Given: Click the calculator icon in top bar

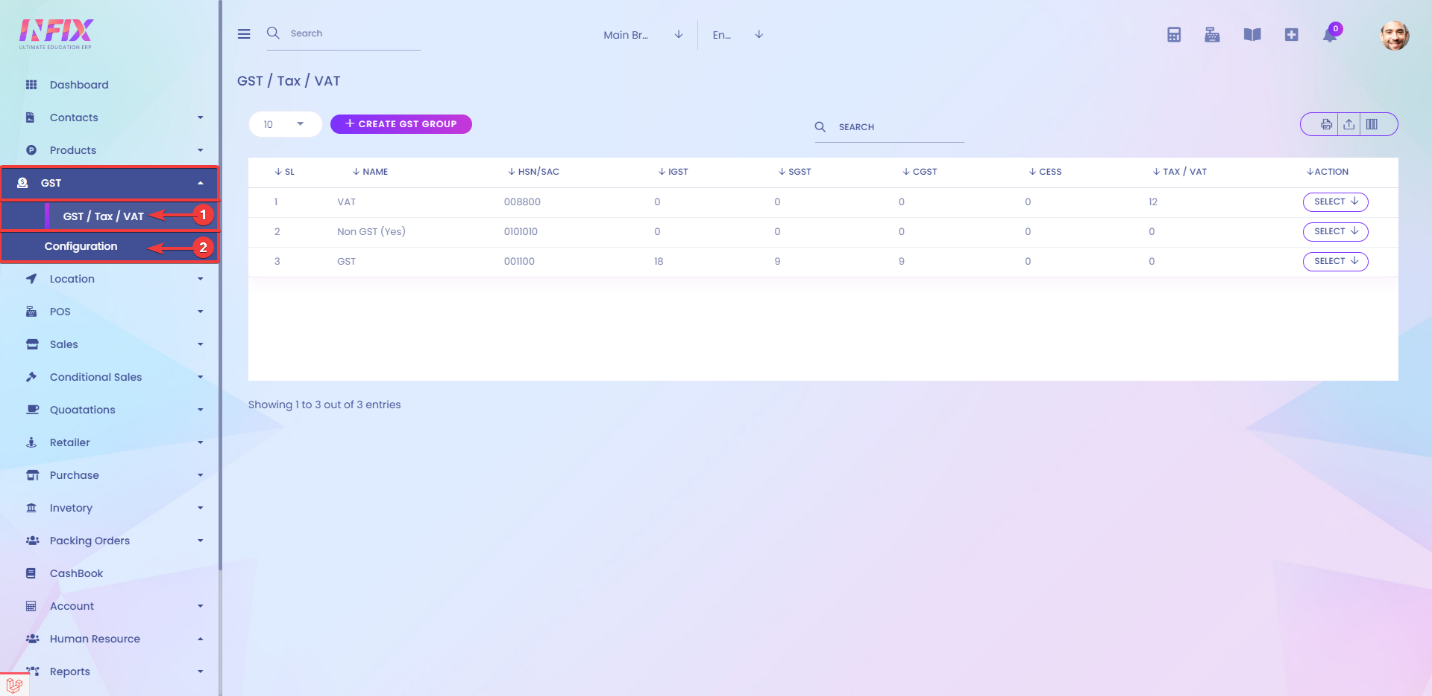Looking at the screenshot, I should [x=1174, y=35].
